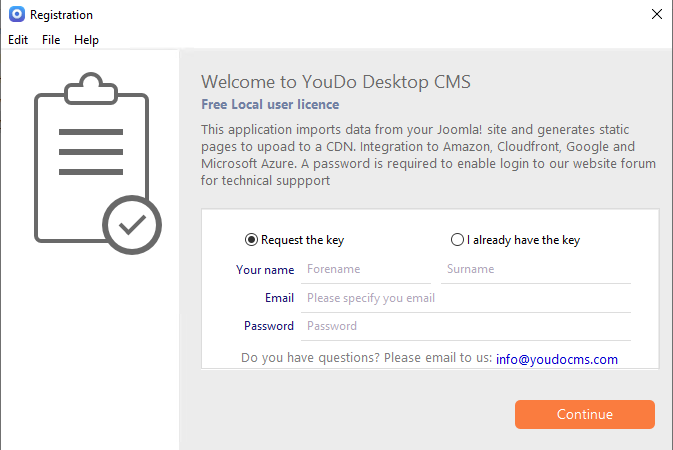673x450 pixels.
Task: Select the Email address input box
Action: coord(465,298)
